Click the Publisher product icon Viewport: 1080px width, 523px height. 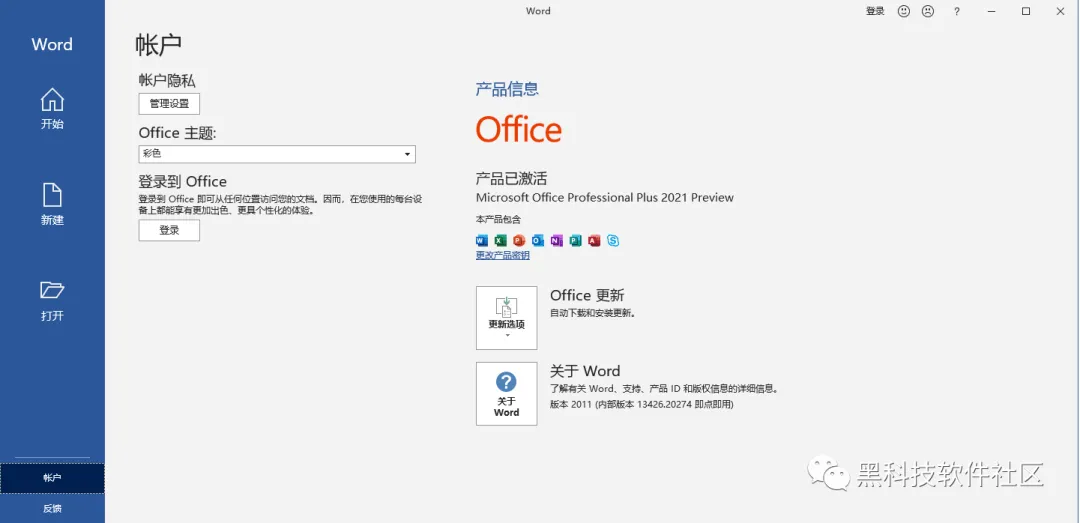coord(575,240)
